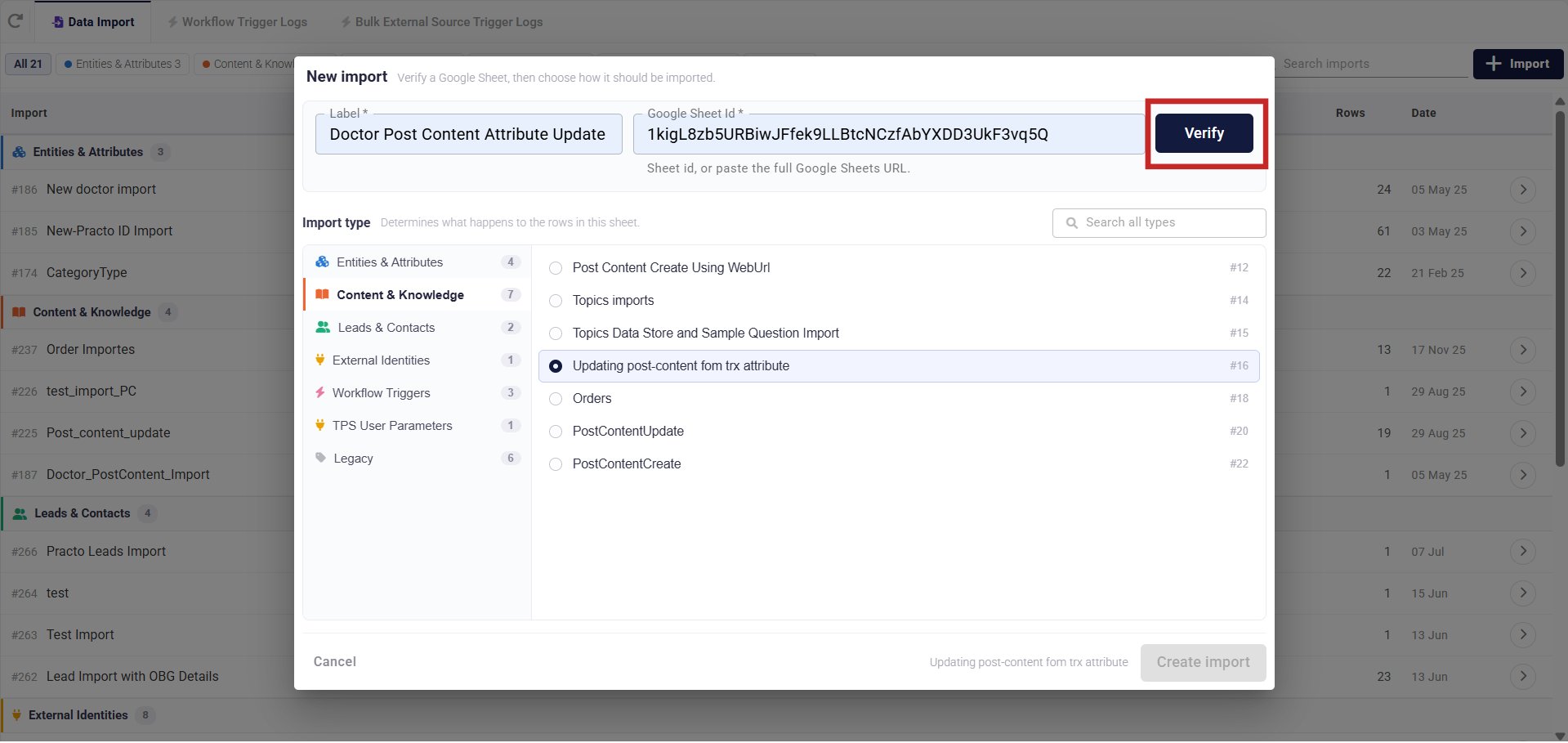
Task: Click the Google Sheet Id input field
Action: [x=888, y=134]
